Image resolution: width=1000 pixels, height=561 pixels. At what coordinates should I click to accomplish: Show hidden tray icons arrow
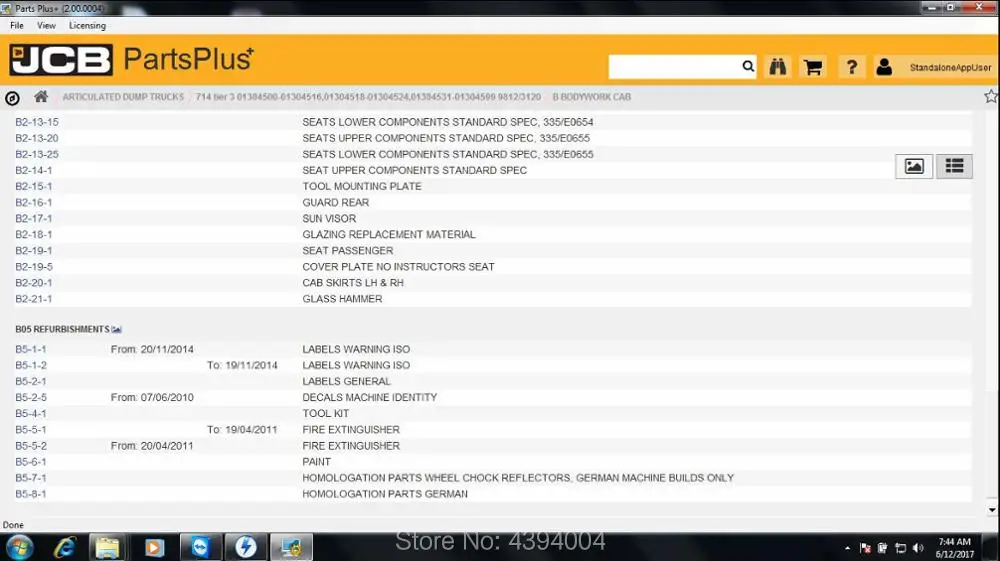(x=847, y=548)
